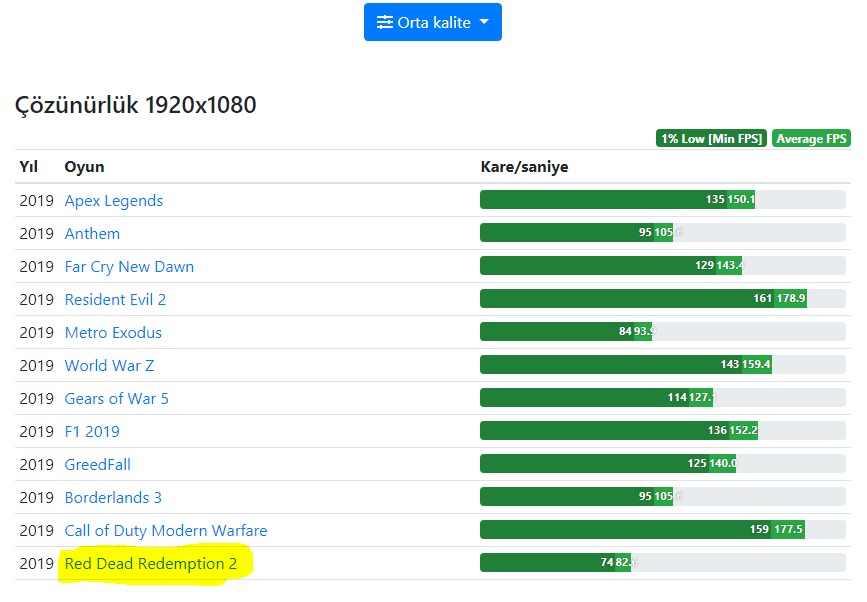Click the Oyun column header
Image resolution: width=867 pixels, height=602 pixels.
(84, 167)
